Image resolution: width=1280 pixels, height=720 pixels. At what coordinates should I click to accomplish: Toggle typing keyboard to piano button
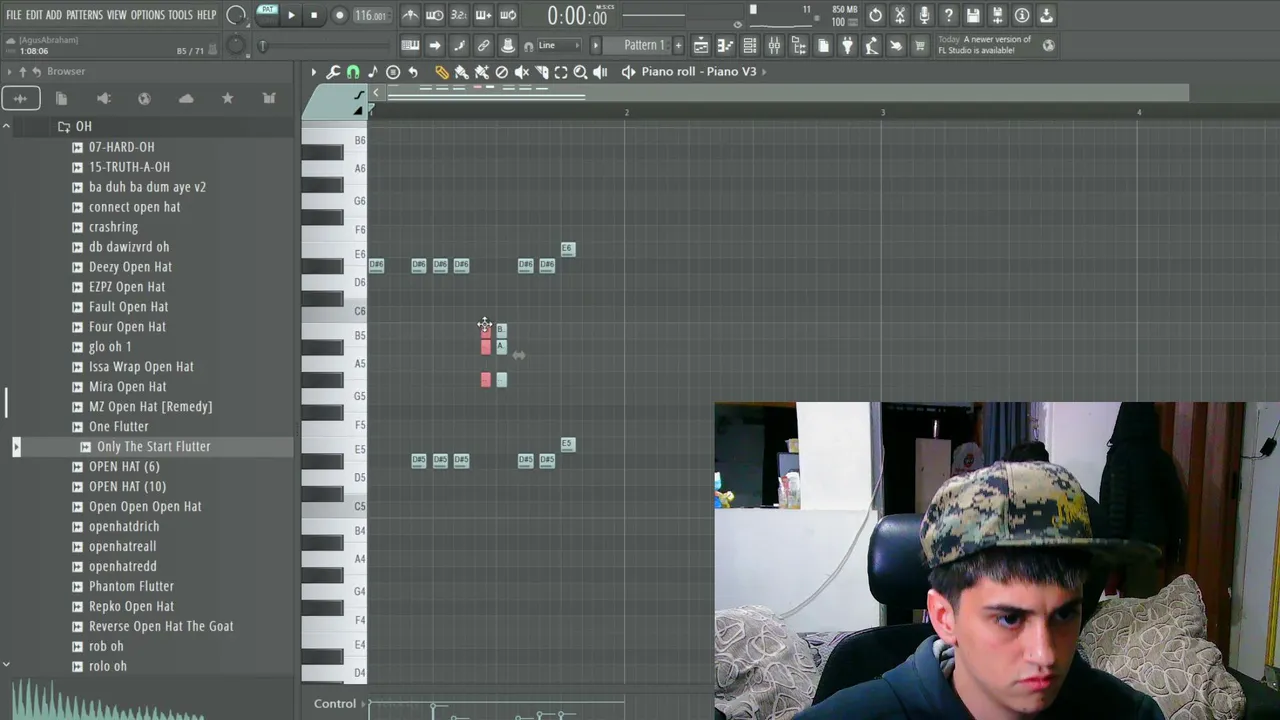[410, 45]
